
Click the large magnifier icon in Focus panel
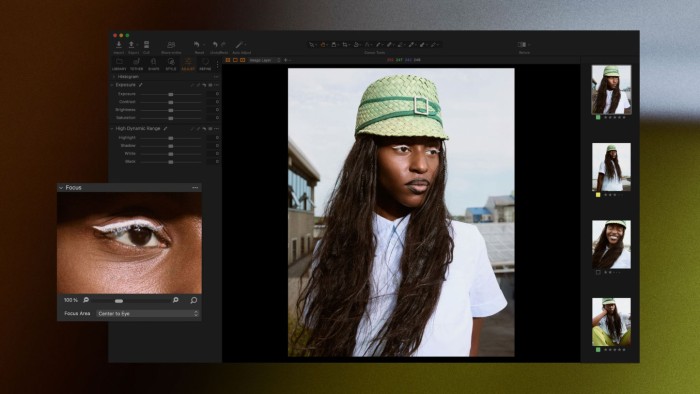[194, 300]
